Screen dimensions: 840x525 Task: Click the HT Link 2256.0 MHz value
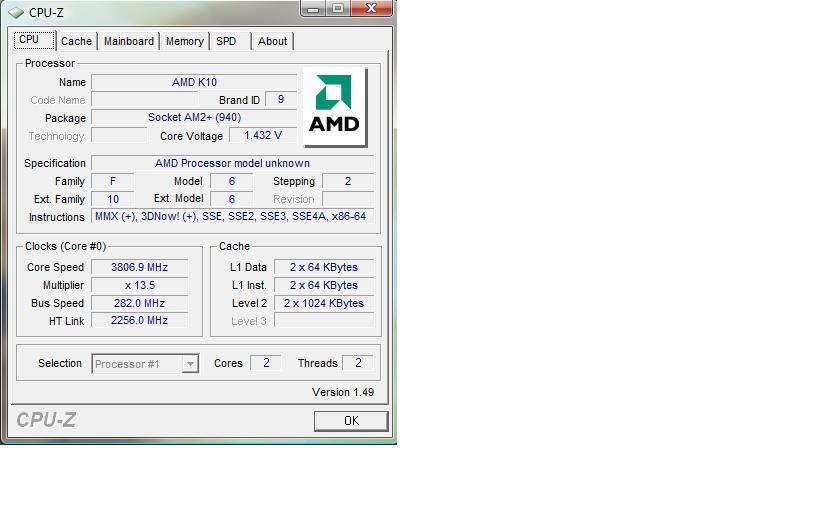click(x=139, y=320)
